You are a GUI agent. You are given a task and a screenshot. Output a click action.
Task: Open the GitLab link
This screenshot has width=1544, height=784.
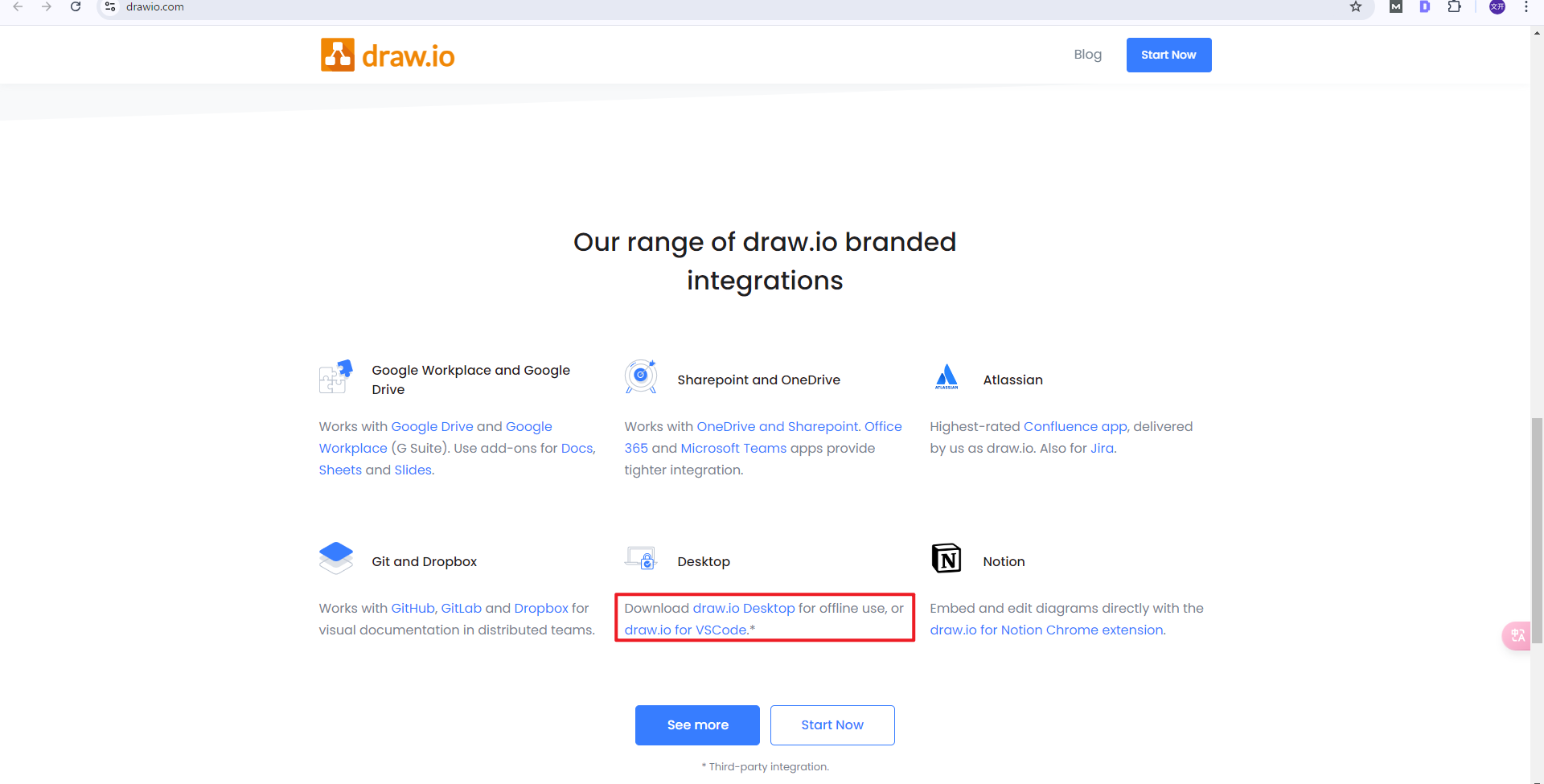click(462, 608)
